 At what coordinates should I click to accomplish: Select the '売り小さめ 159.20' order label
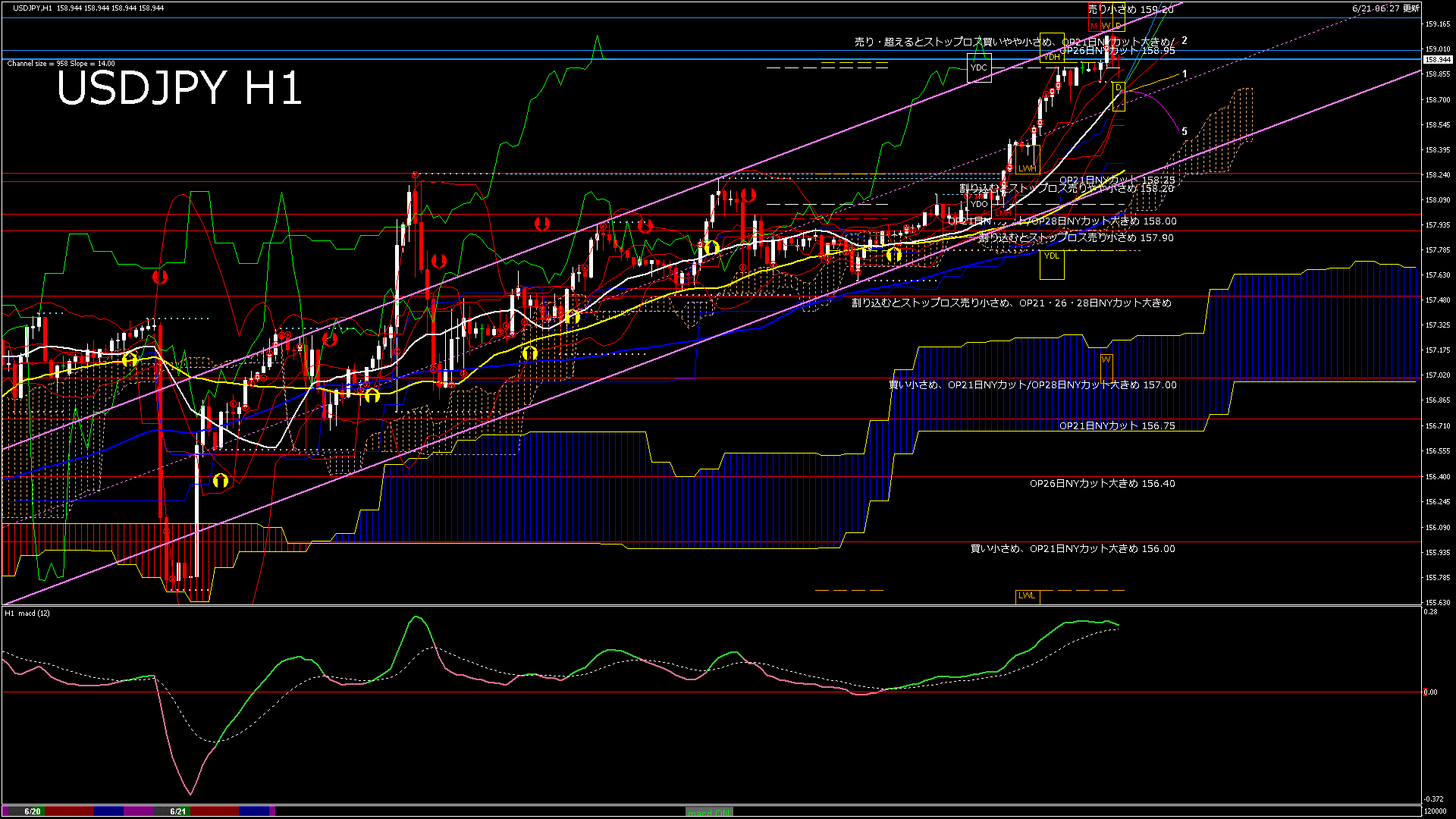click(x=1131, y=10)
